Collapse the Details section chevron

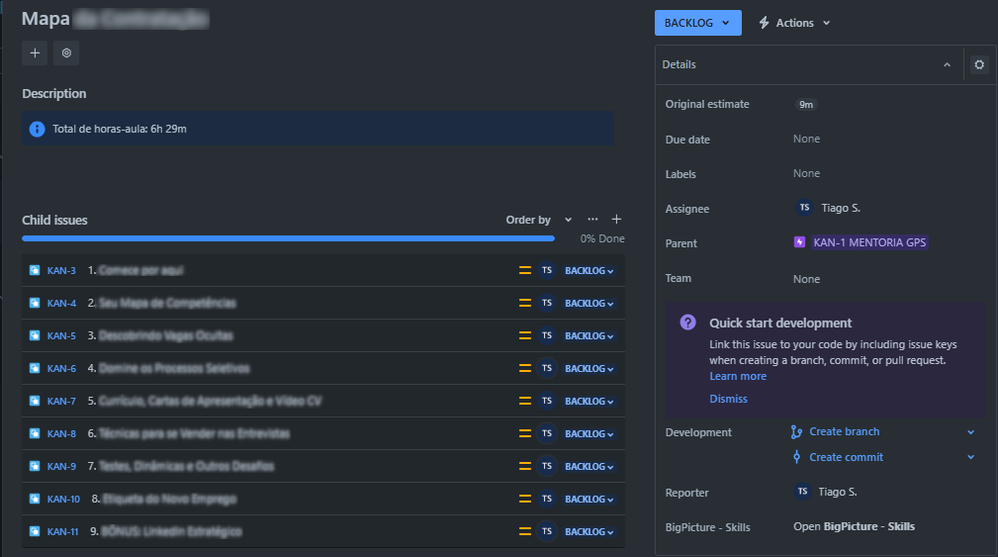click(946, 64)
